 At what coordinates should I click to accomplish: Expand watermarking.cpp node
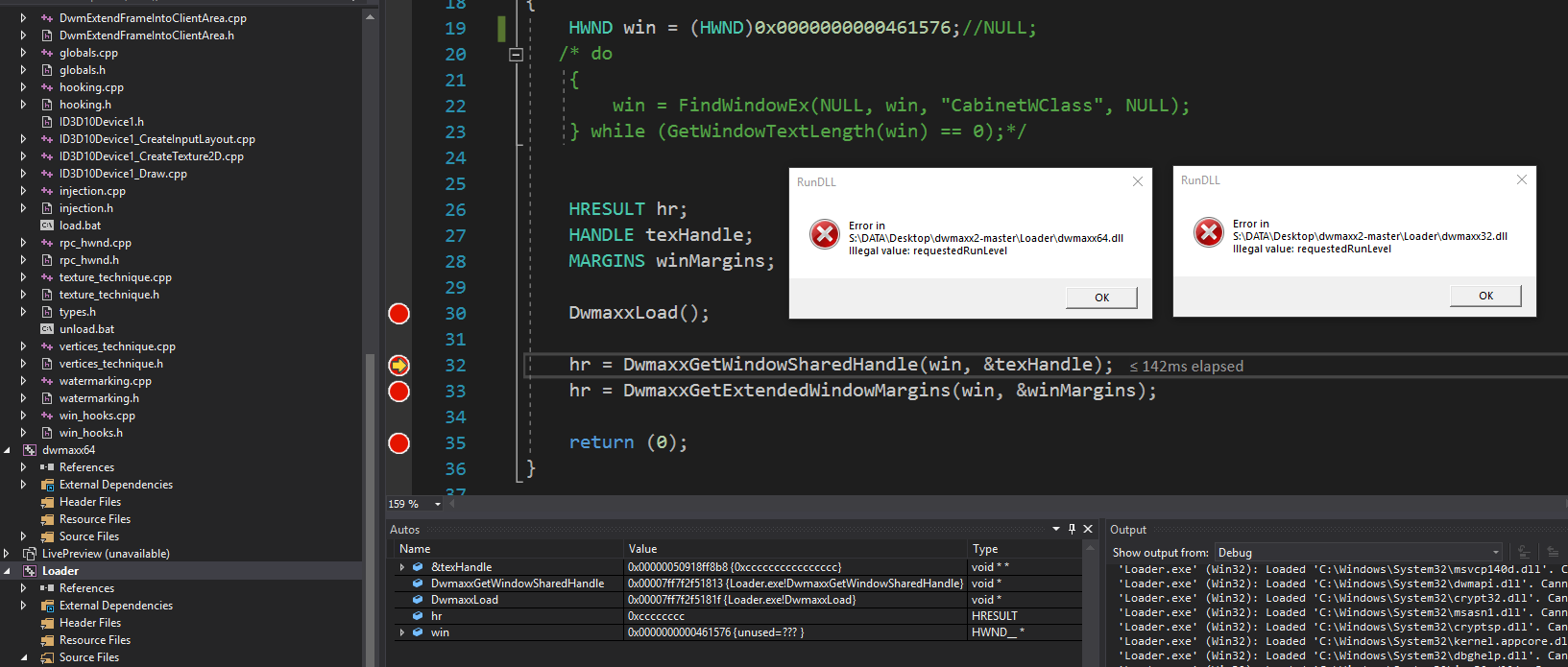(24, 381)
